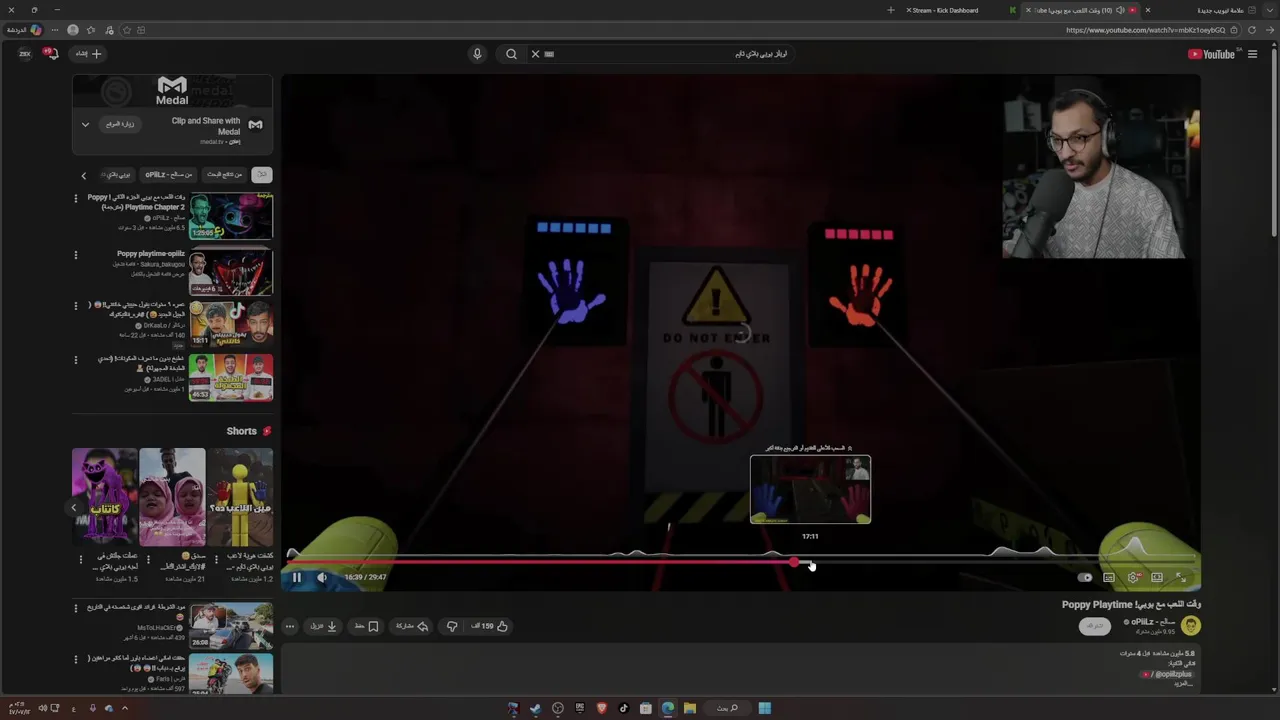Open the create plus button
This screenshot has height=720, width=1280.
[x=89, y=54]
